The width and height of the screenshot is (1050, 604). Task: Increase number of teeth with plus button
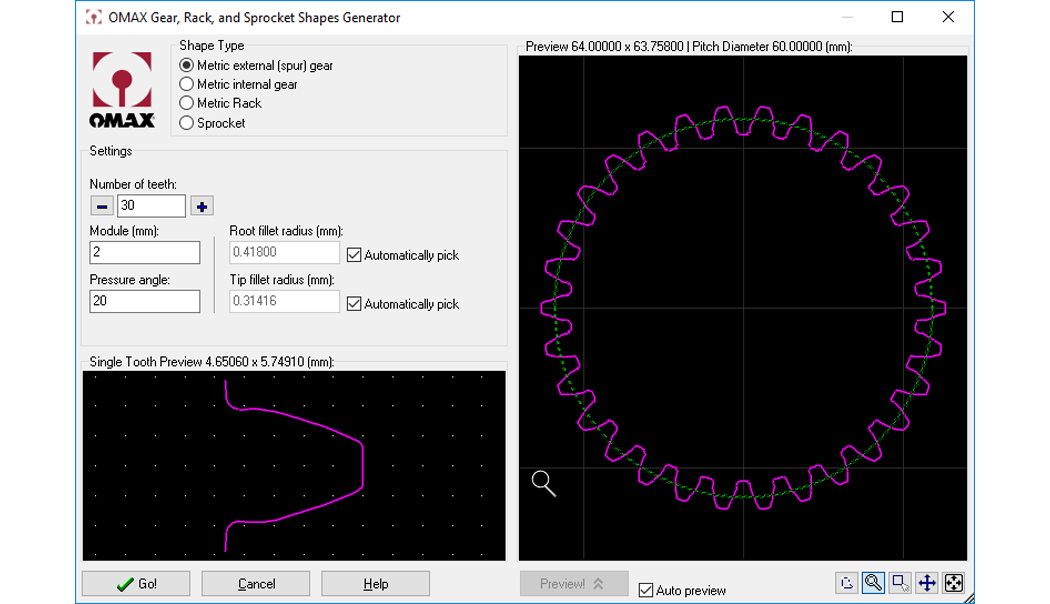pos(202,206)
